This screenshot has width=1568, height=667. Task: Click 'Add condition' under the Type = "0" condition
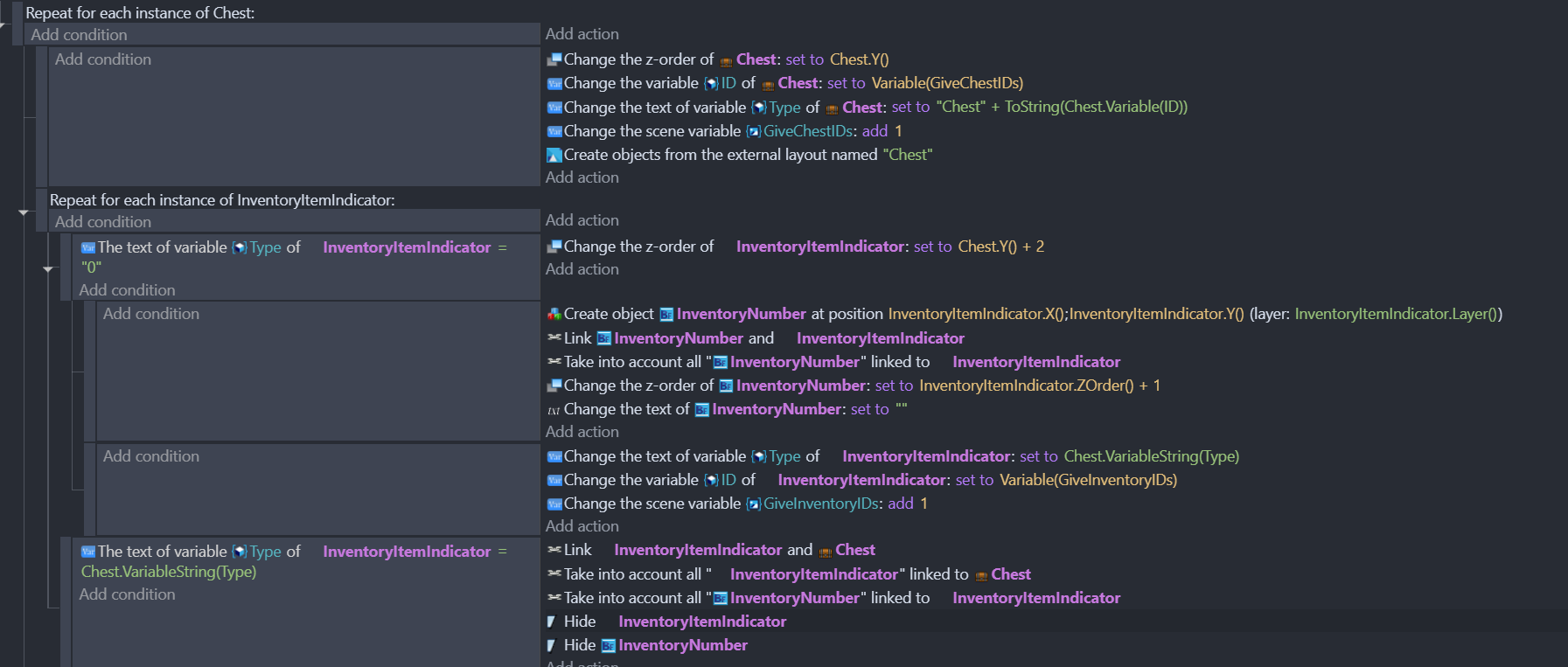tap(127, 290)
